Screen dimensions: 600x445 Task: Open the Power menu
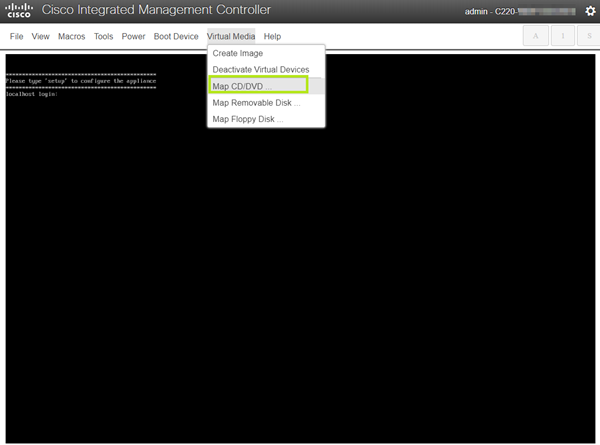(134, 36)
